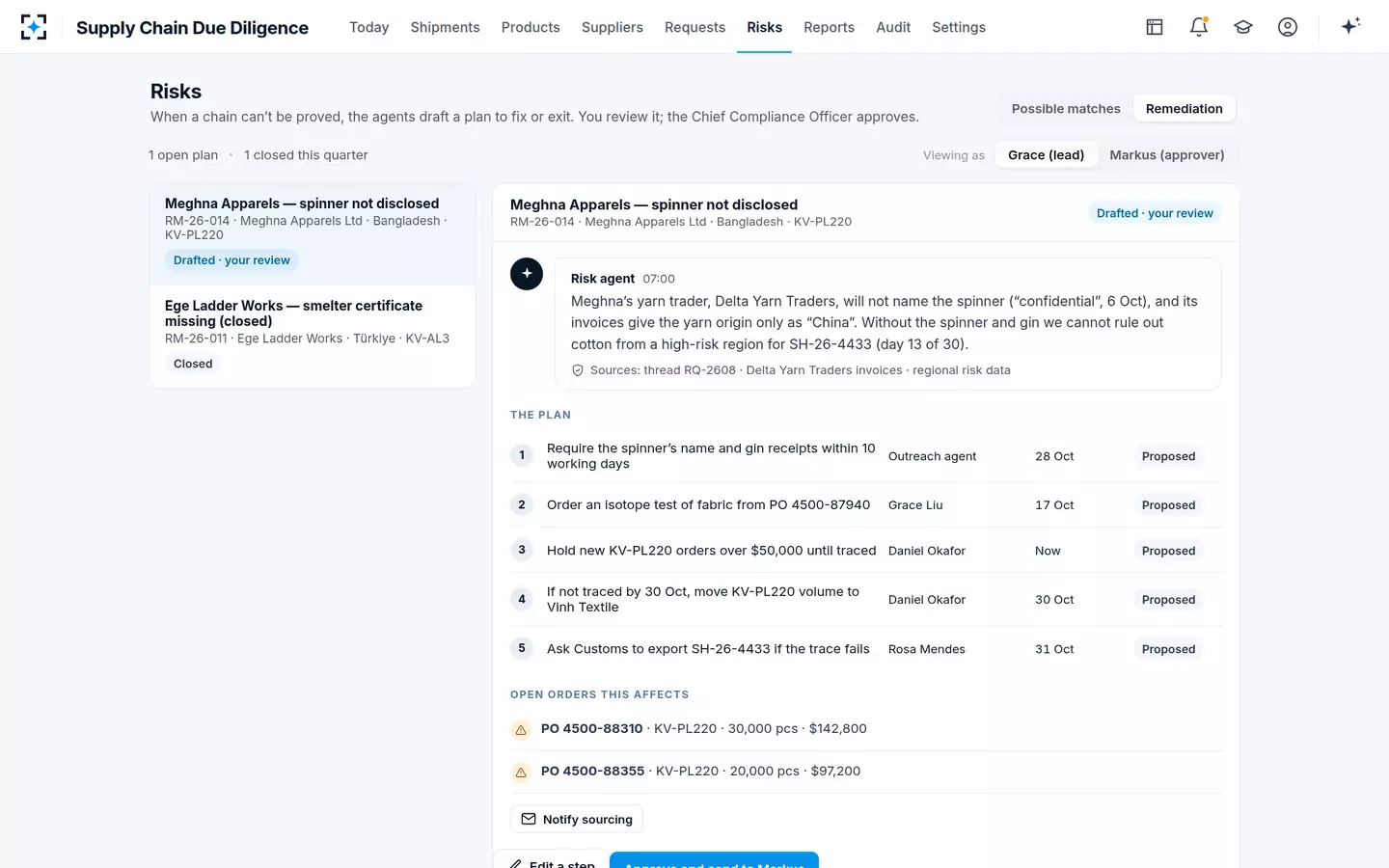This screenshot has height=868, width=1389.
Task: Click the Drafted your review badge in detail header
Action: point(1155,213)
